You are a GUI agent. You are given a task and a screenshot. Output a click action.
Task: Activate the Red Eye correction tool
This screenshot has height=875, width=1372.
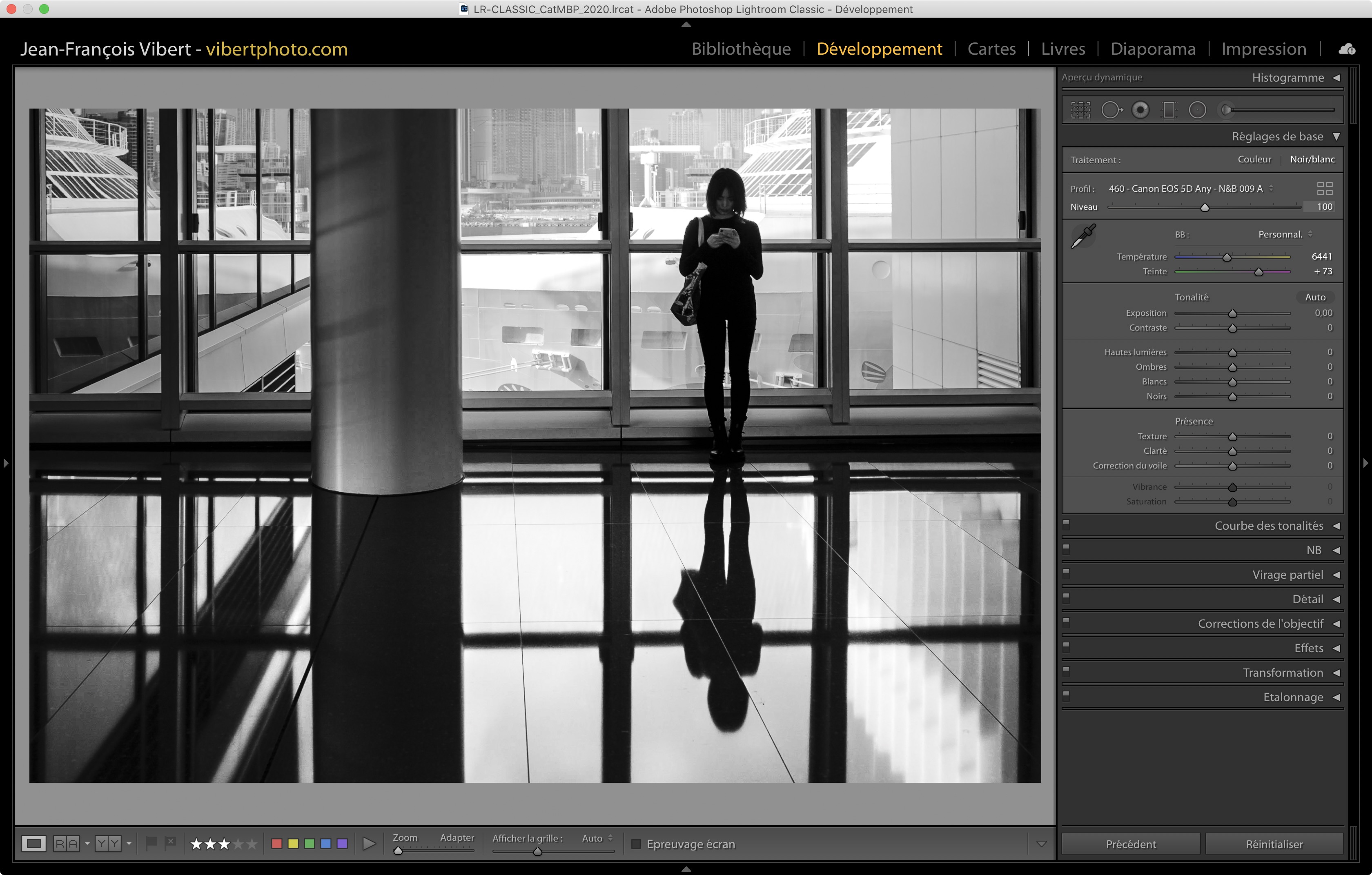coord(1140,110)
